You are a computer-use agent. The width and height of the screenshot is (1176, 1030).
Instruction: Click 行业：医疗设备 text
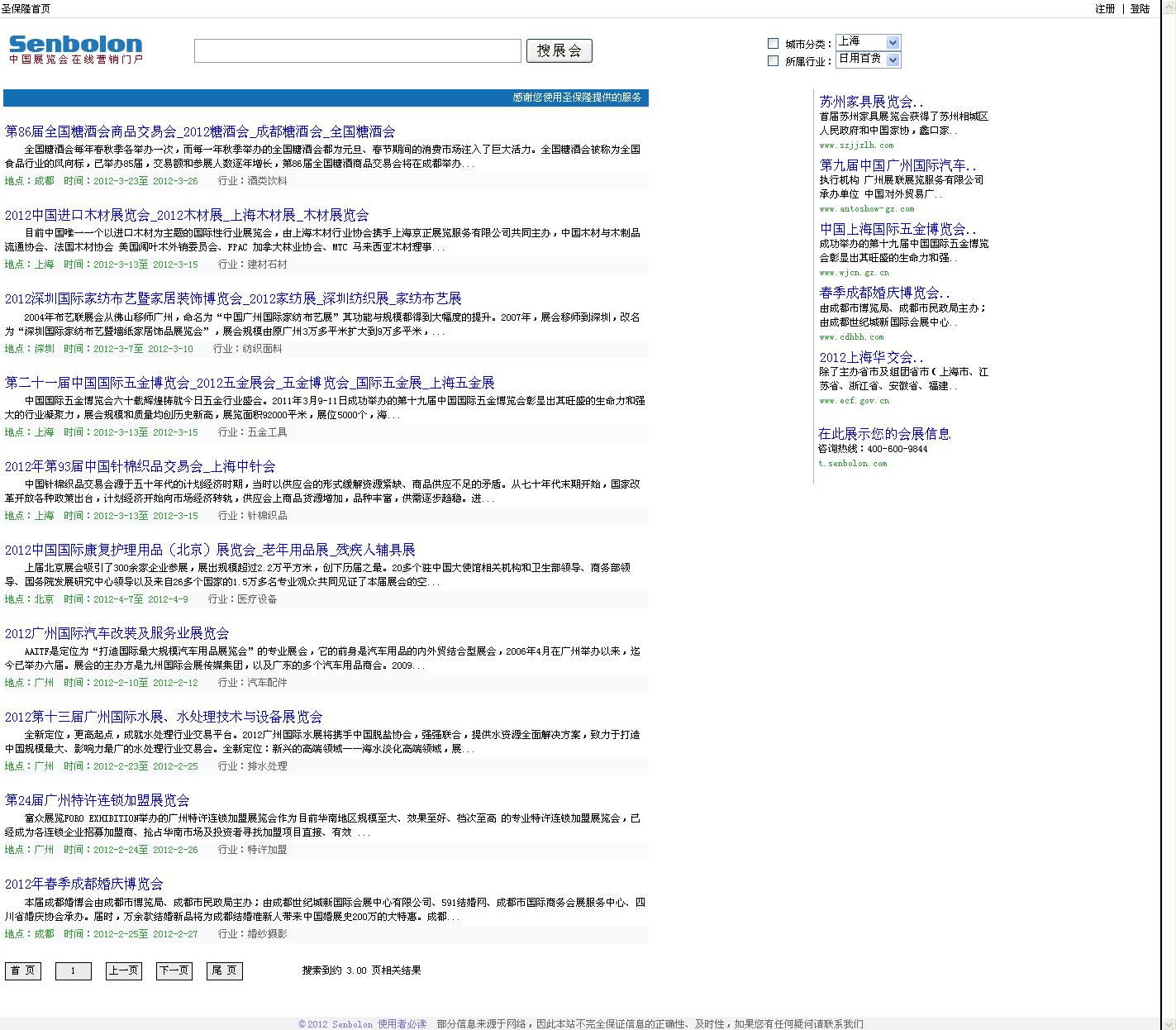[x=243, y=599]
